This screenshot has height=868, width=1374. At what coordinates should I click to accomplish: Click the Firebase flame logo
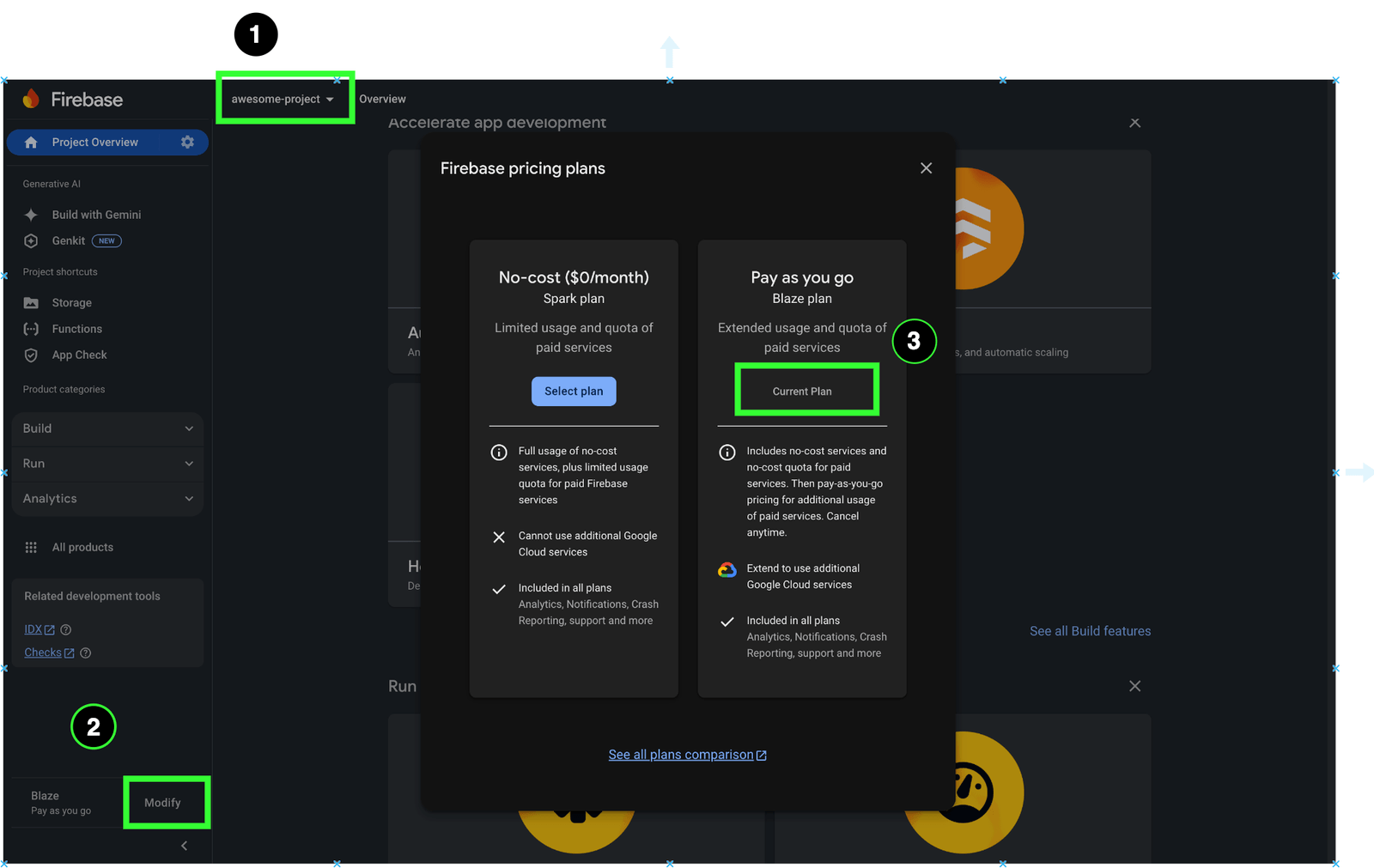31,99
